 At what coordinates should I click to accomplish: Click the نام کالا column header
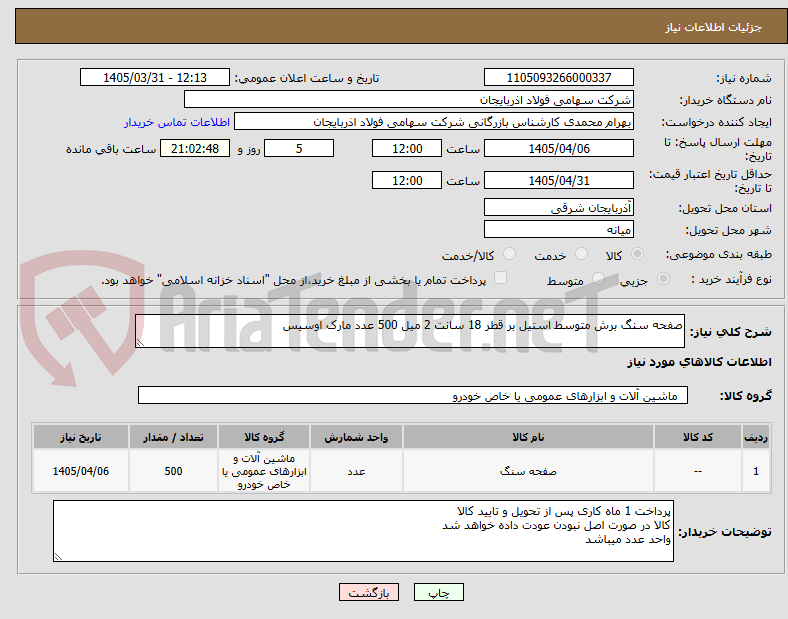(x=528, y=437)
